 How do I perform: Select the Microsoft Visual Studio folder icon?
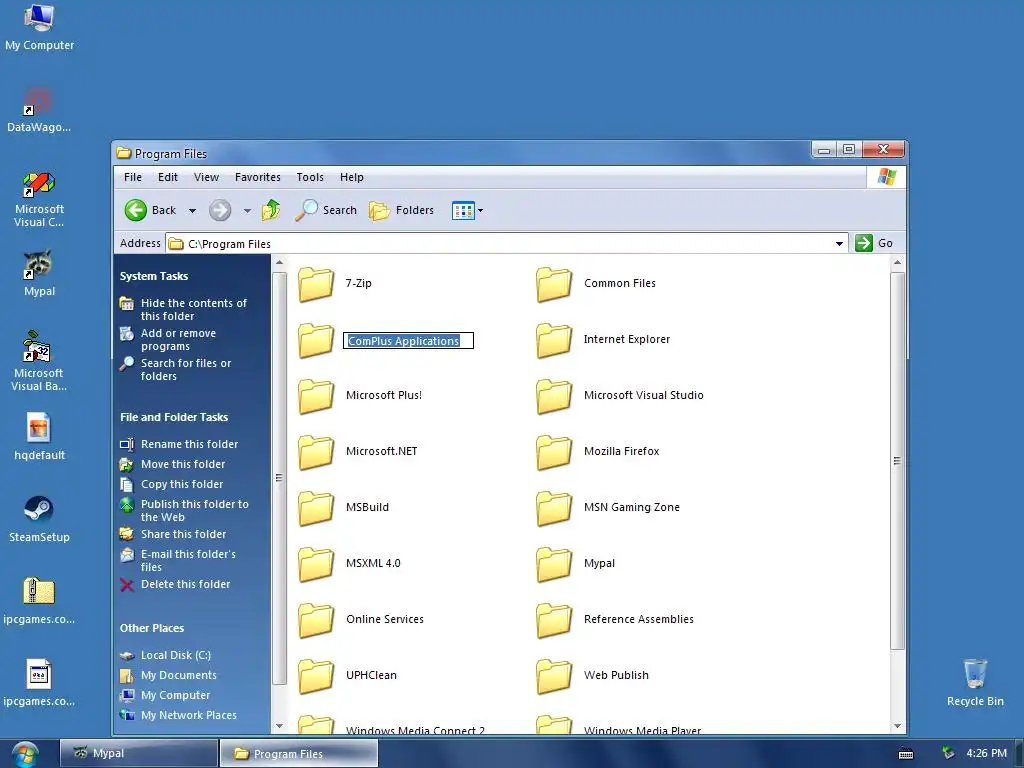[554, 397]
